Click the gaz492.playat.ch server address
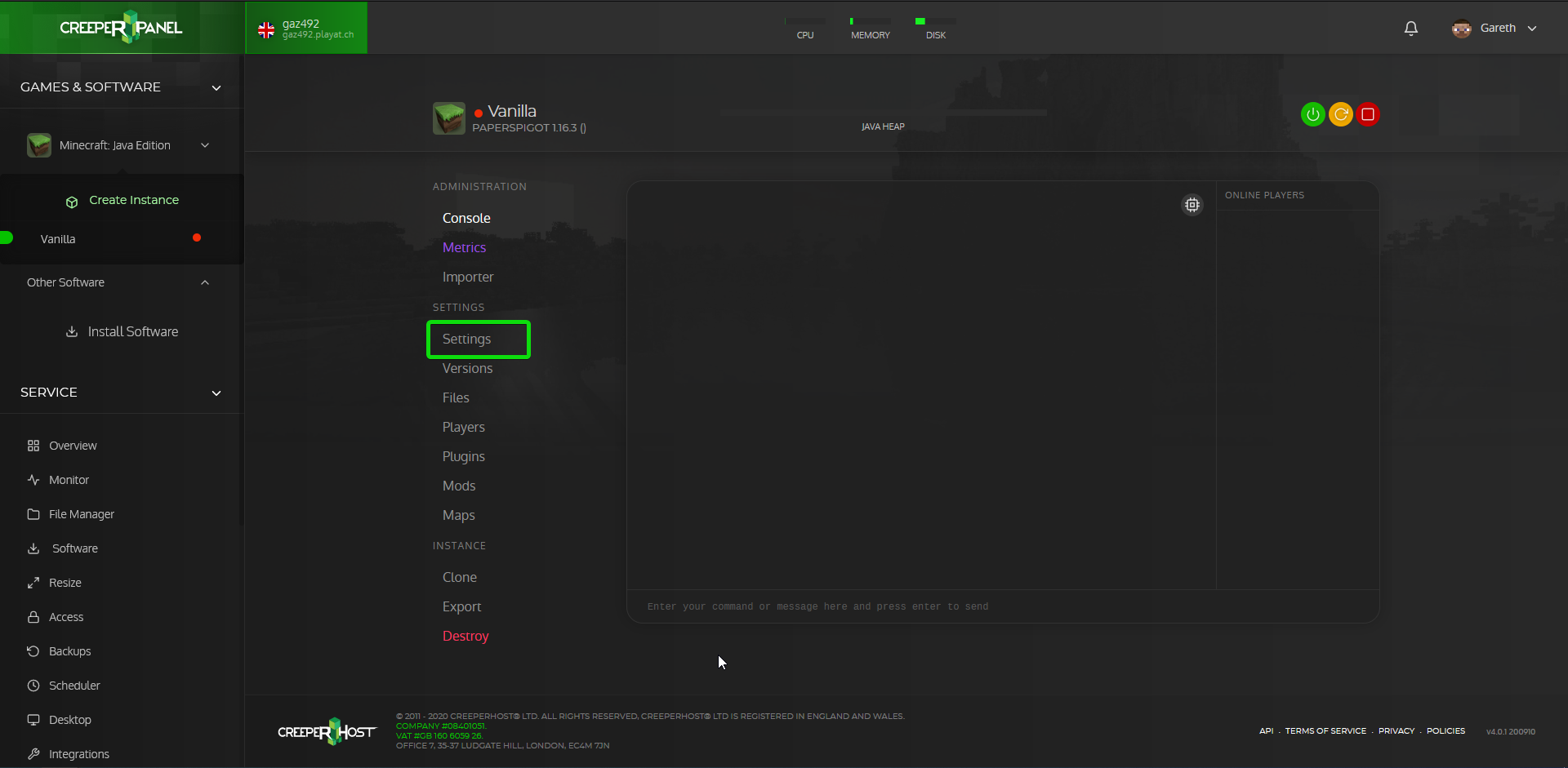The height and width of the screenshot is (768, 1568). [x=318, y=35]
